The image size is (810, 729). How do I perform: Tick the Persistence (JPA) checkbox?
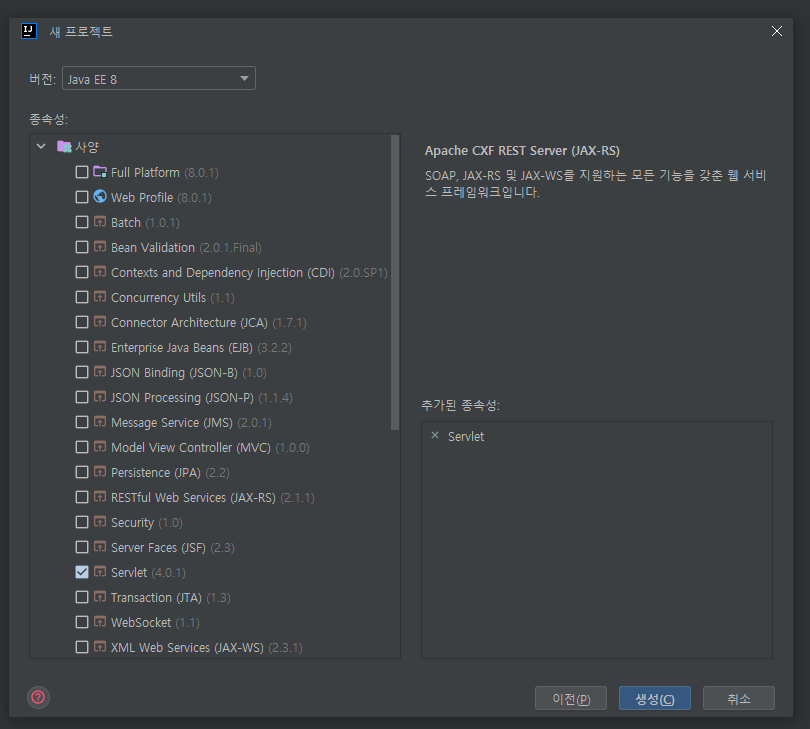[x=82, y=472]
